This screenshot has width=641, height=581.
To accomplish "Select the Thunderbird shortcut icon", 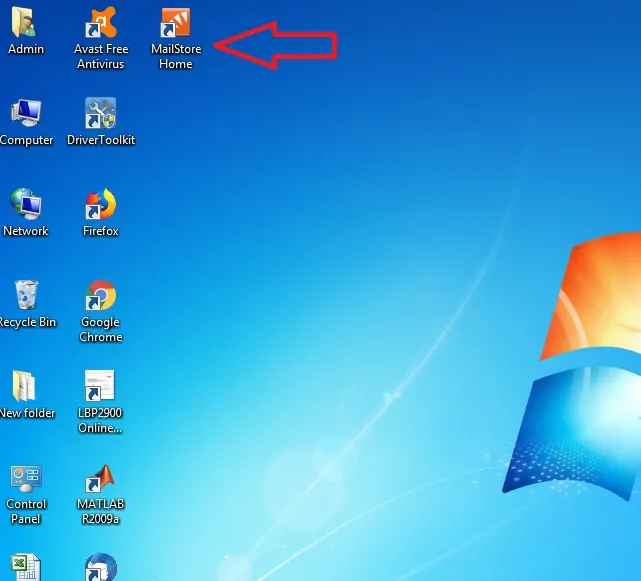I will click(x=101, y=567).
